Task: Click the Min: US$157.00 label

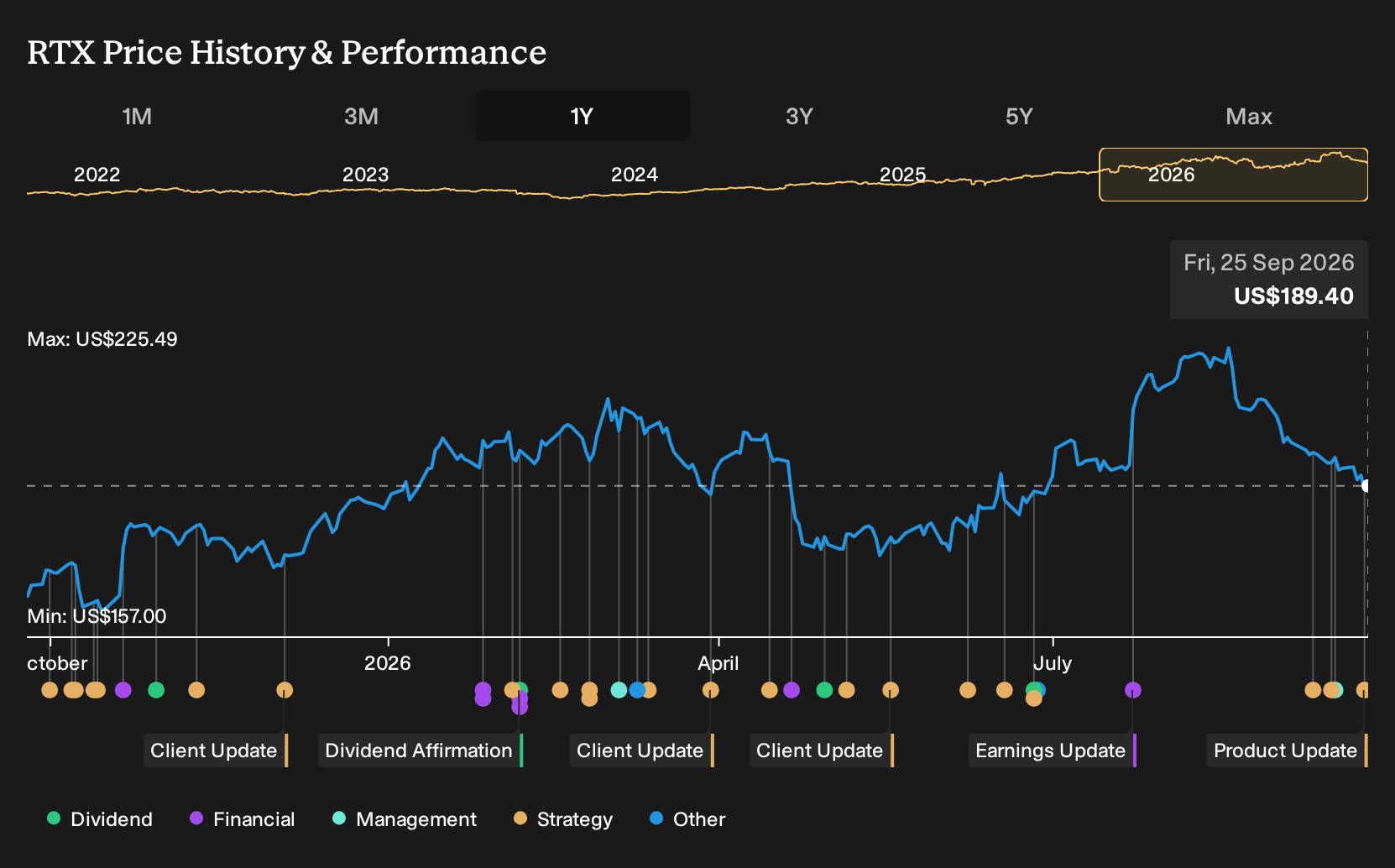Action: point(97,616)
